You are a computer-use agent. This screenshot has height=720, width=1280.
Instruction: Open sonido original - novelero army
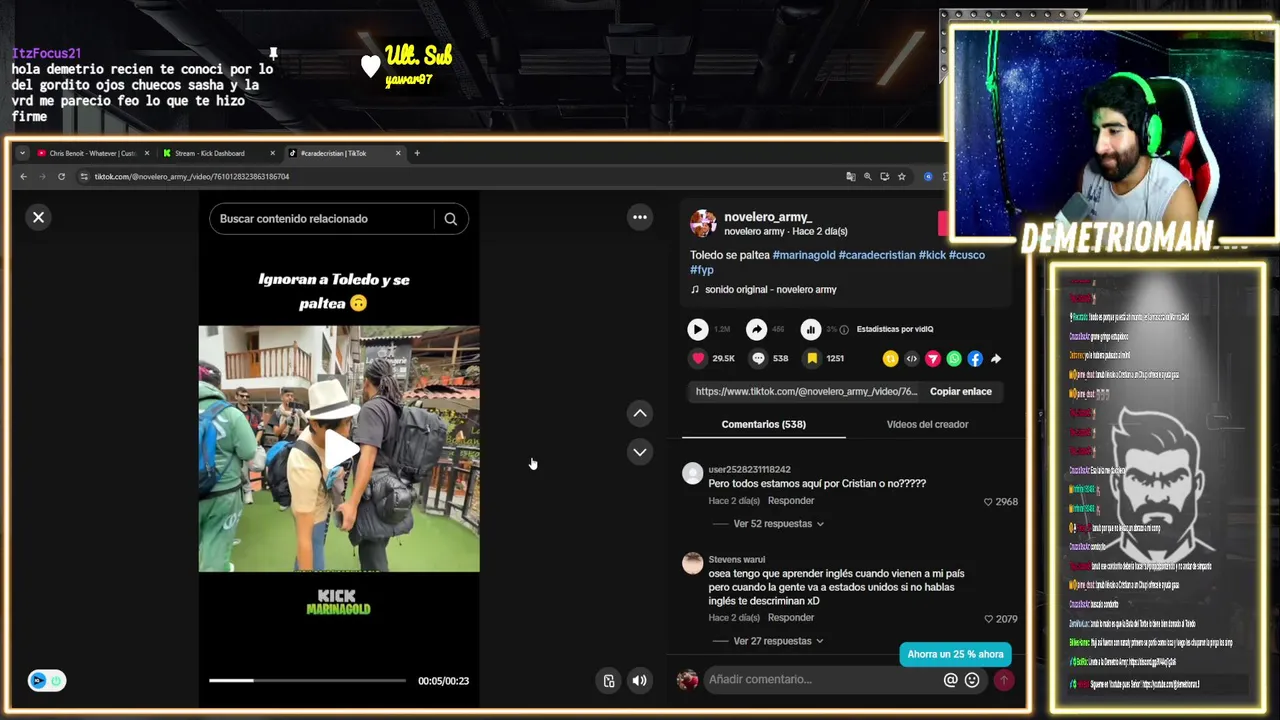(x=771, y=290)
